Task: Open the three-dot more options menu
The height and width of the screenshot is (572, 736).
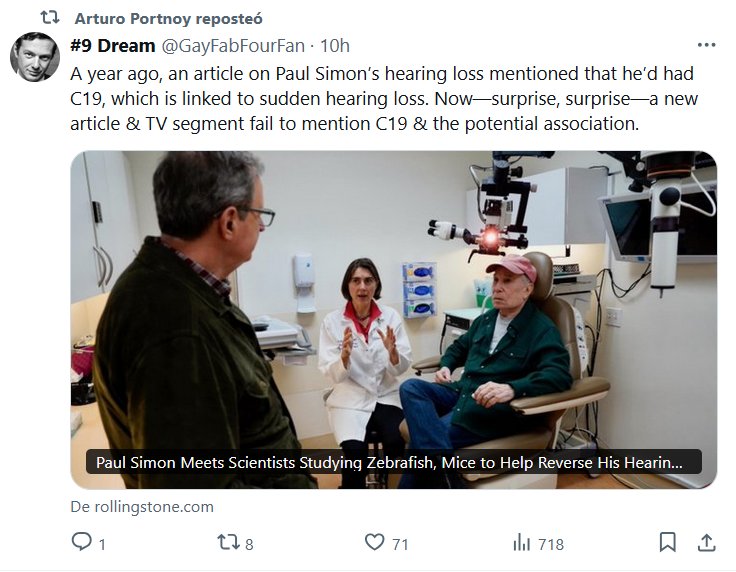Action: (x=706, y=45)
